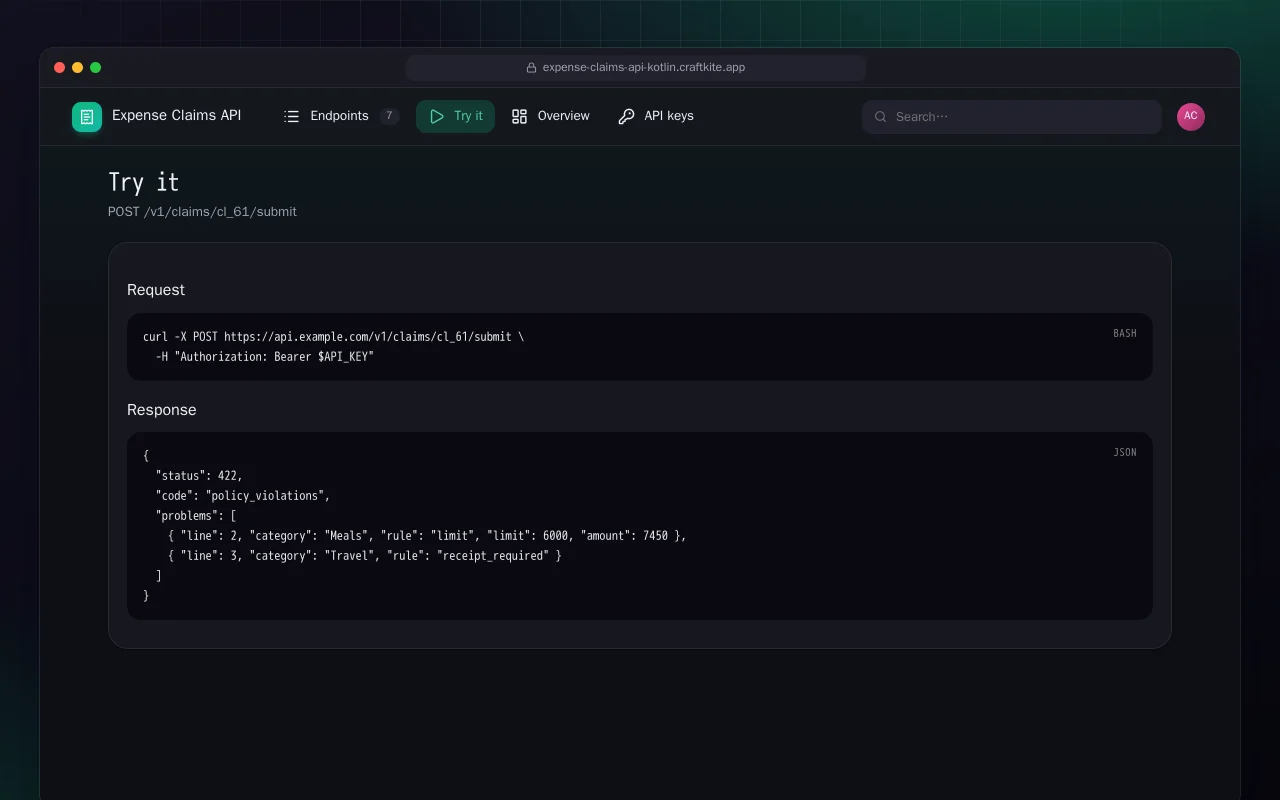The width and height of the screenshot is (1280, 800).
Task: Click the API keys key icon
Action: click(x=626, y=117)
